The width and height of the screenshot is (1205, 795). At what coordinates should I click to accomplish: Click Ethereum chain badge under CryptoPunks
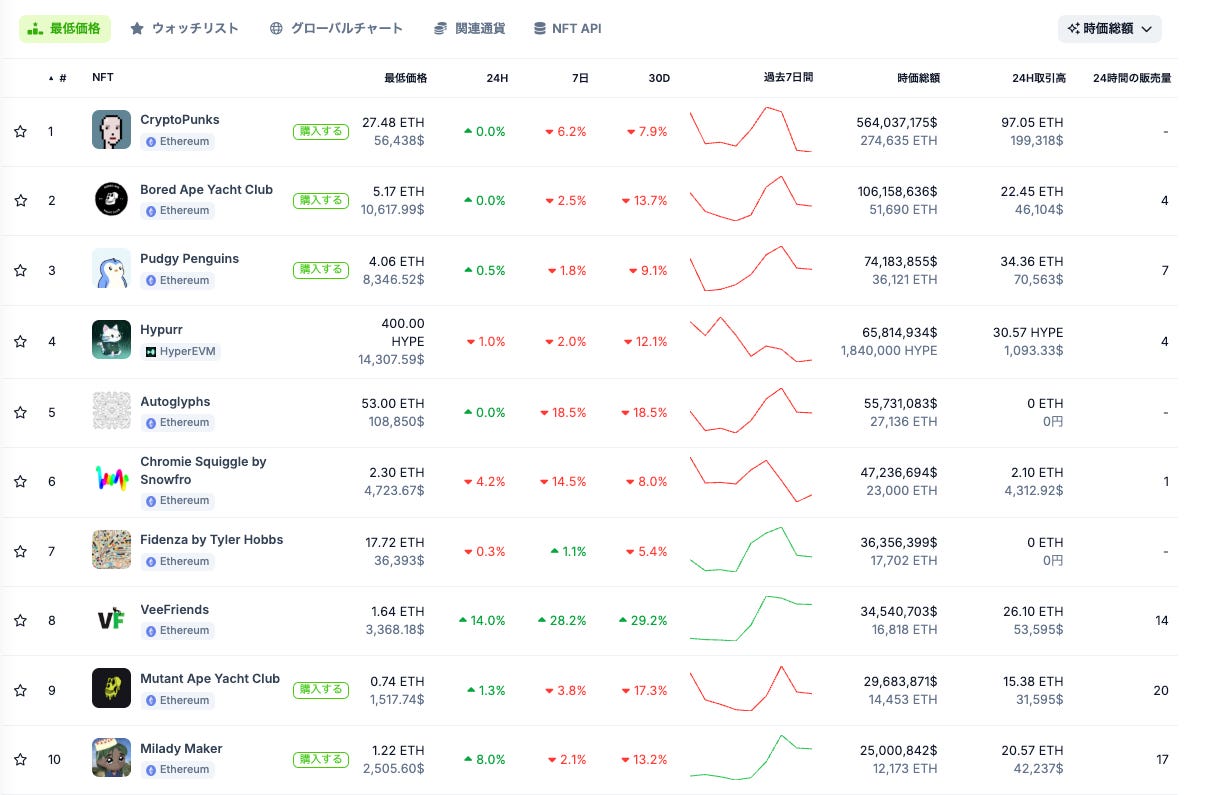click(178, 142)
